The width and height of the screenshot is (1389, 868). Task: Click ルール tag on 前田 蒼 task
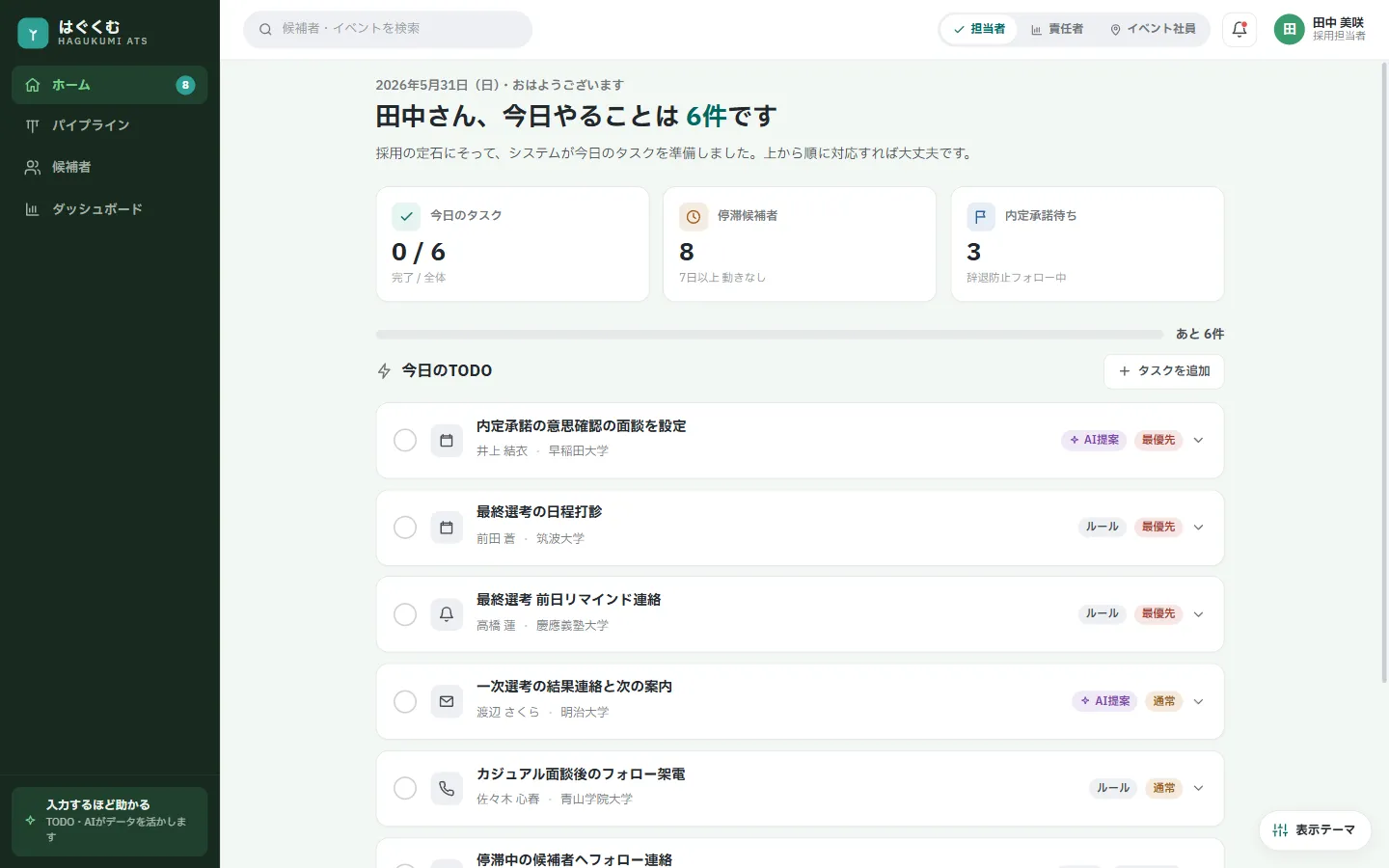(x=1102, y=527)
